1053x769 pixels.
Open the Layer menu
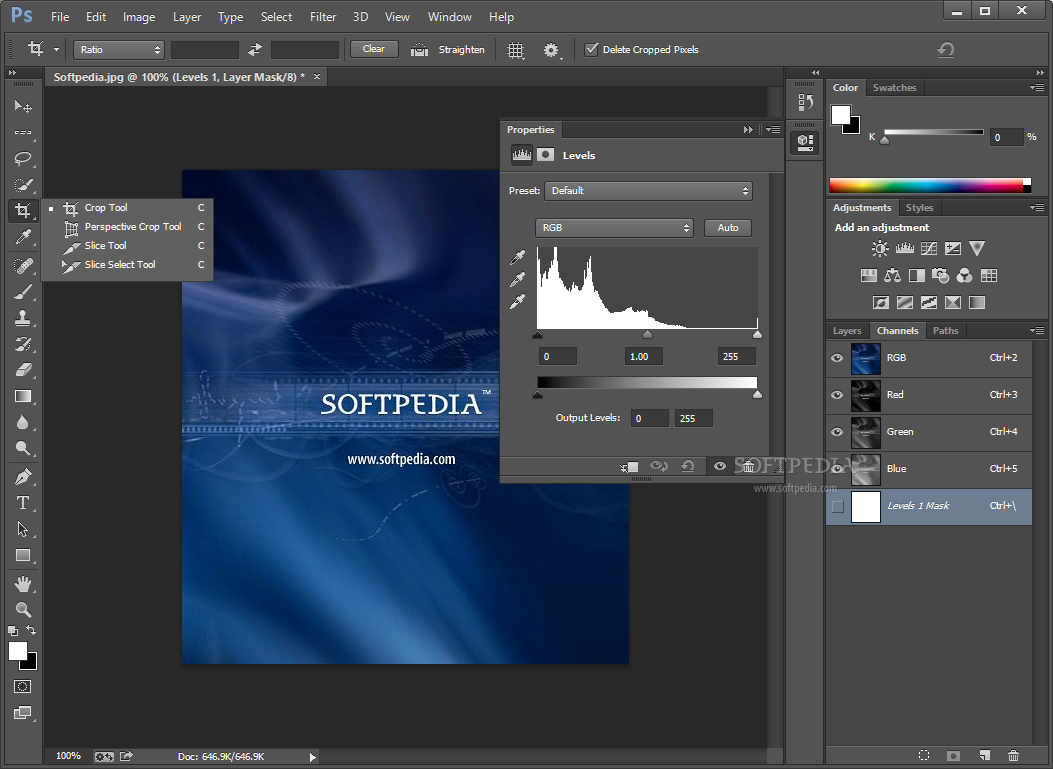pos(187,17)
